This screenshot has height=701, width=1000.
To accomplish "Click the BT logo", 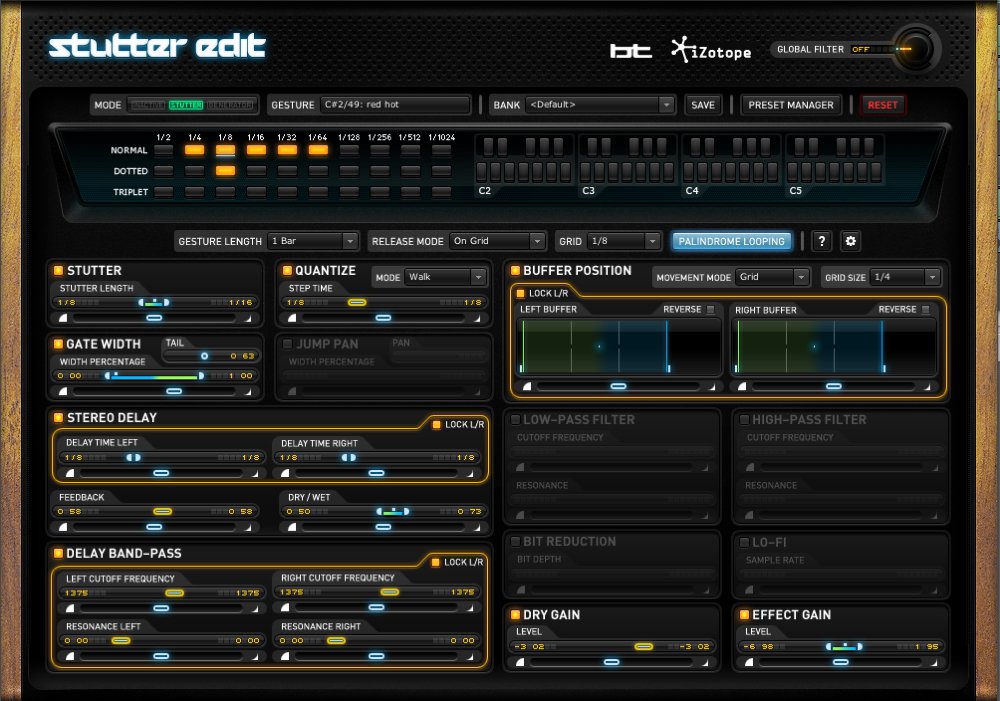I will click(x=631, y=49).
